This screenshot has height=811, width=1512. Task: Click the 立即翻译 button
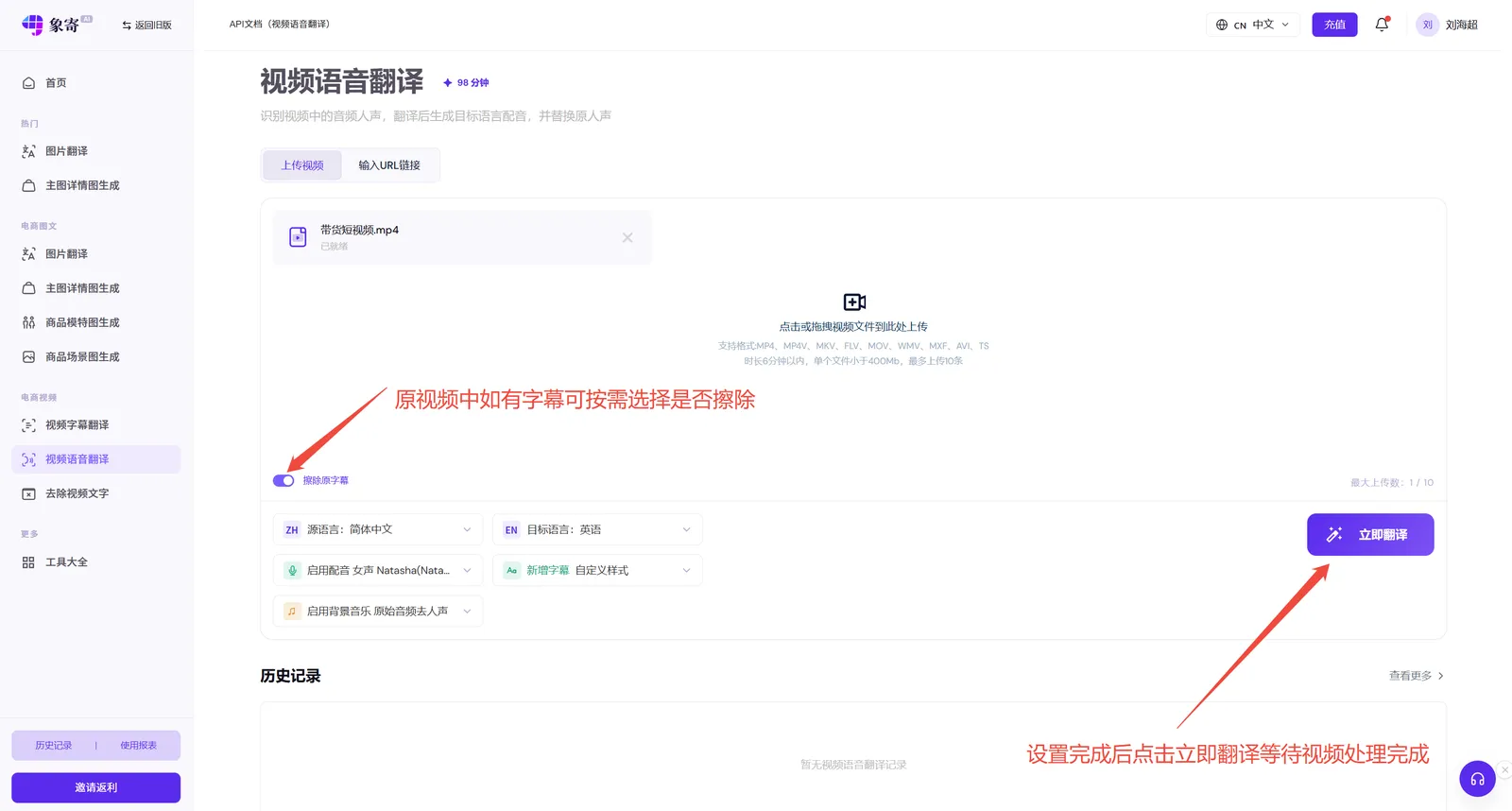(x=1370, y=534)
